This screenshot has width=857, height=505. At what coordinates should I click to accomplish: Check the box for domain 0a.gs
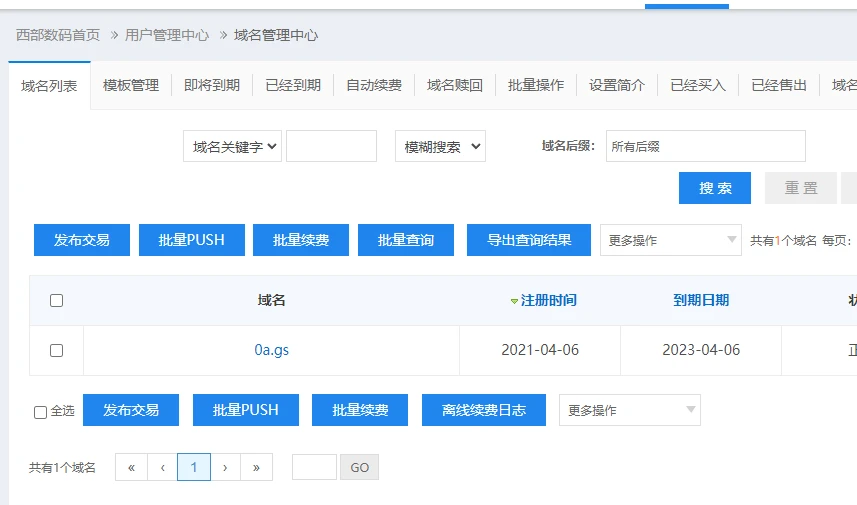click(56, 350)
